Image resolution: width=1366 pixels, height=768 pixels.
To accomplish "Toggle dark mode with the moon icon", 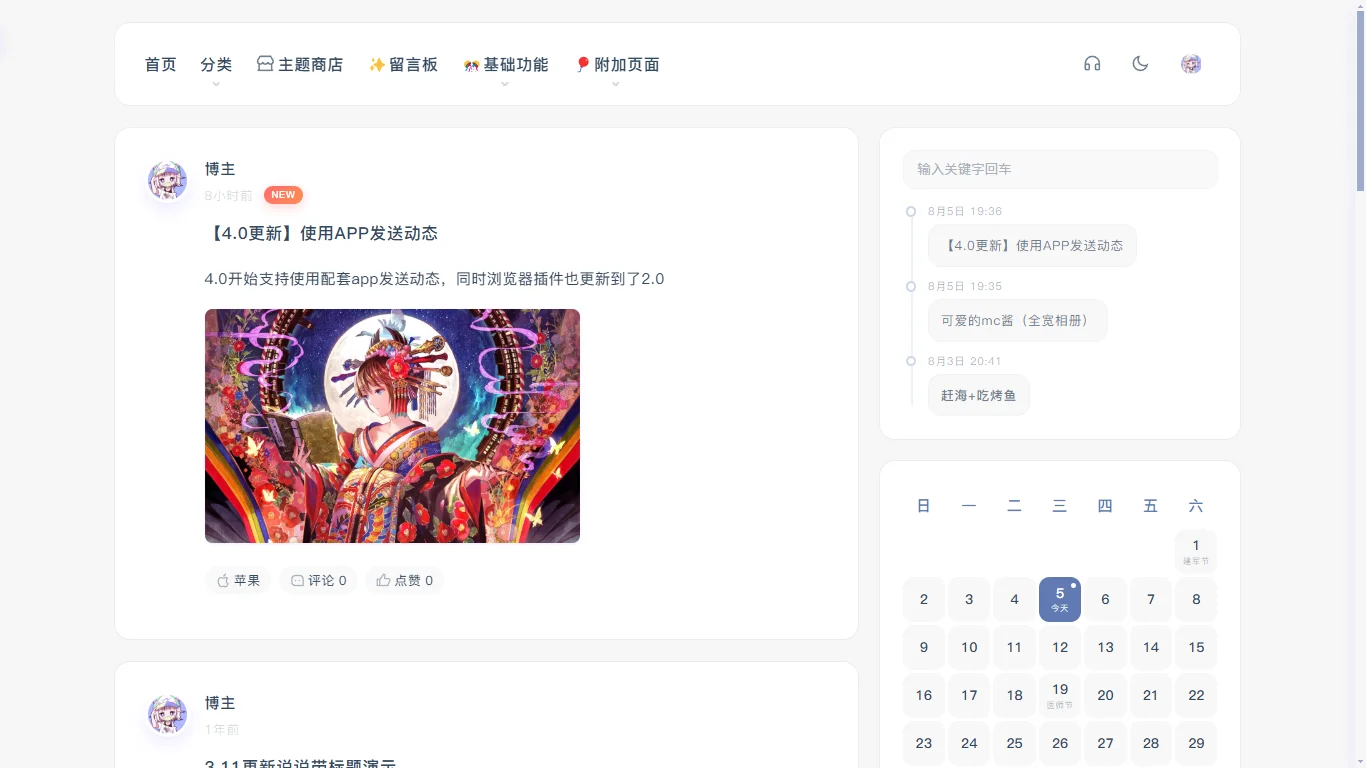I will (x=1140, y=64).
